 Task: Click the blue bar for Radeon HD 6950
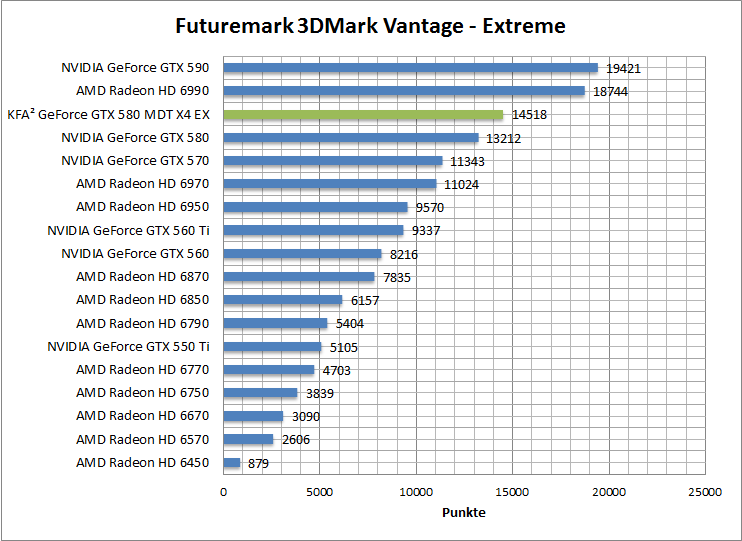click(315, 206)
